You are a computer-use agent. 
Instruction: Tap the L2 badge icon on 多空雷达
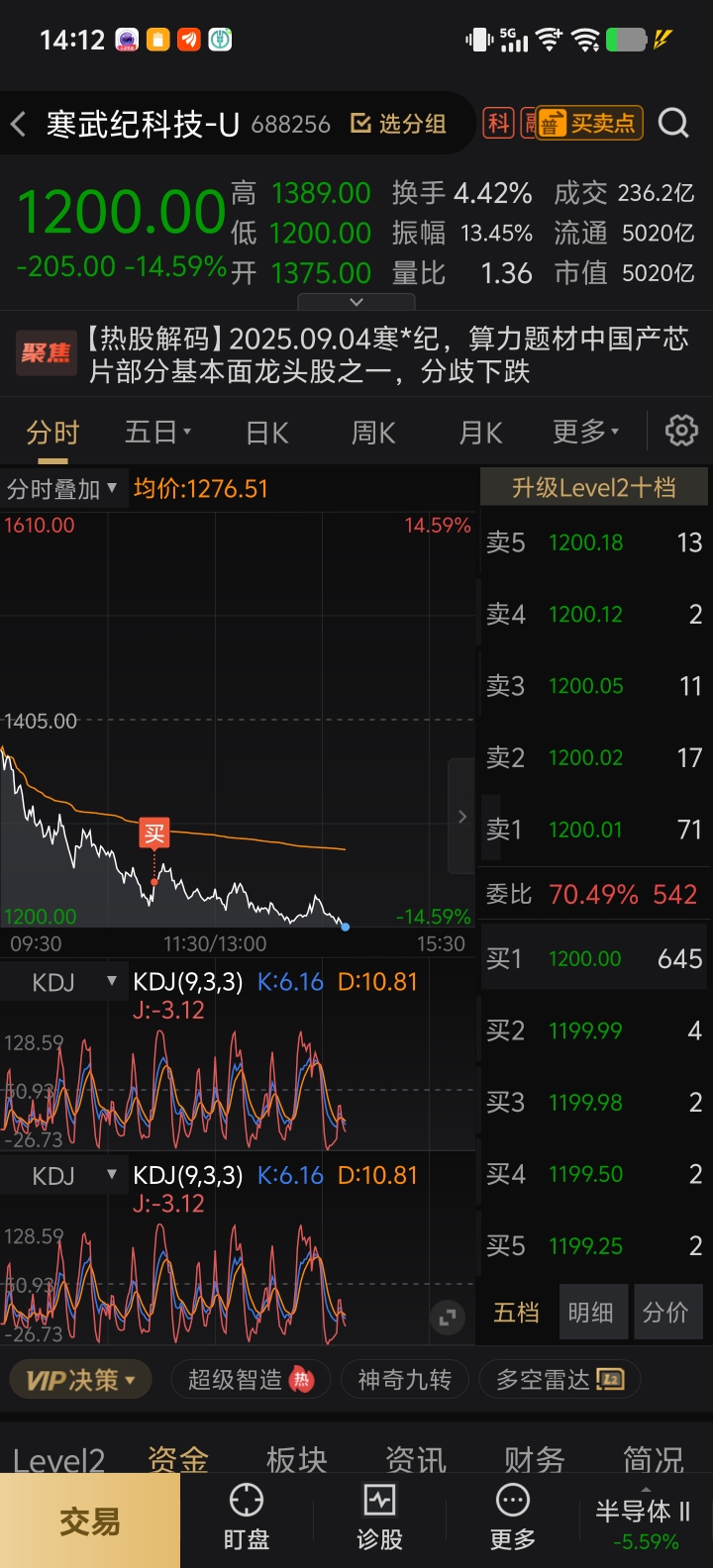click(611, 1379)
